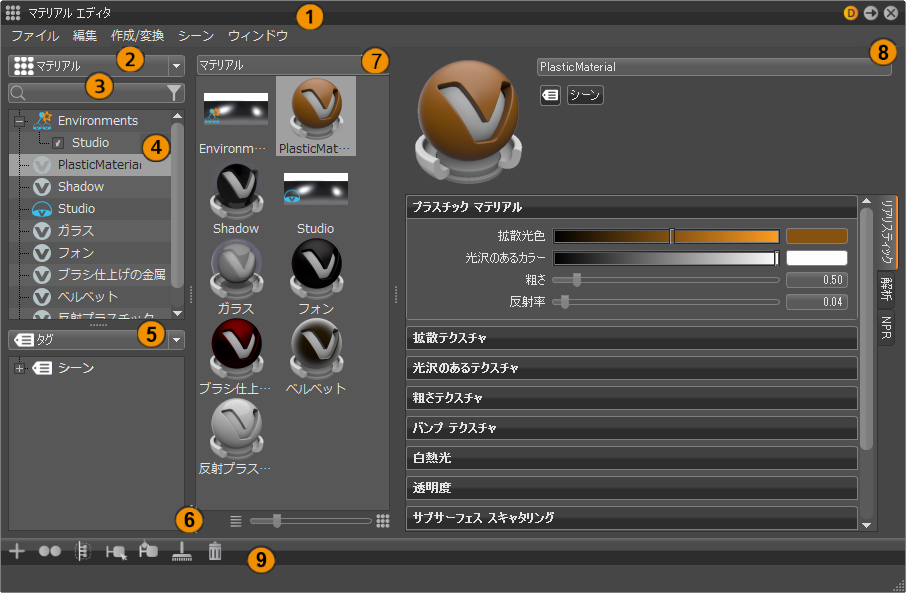Click the apply-to-selected flag icon in bottom toolbar
Viewport: 906px width, 593px height.
(148, 550)
